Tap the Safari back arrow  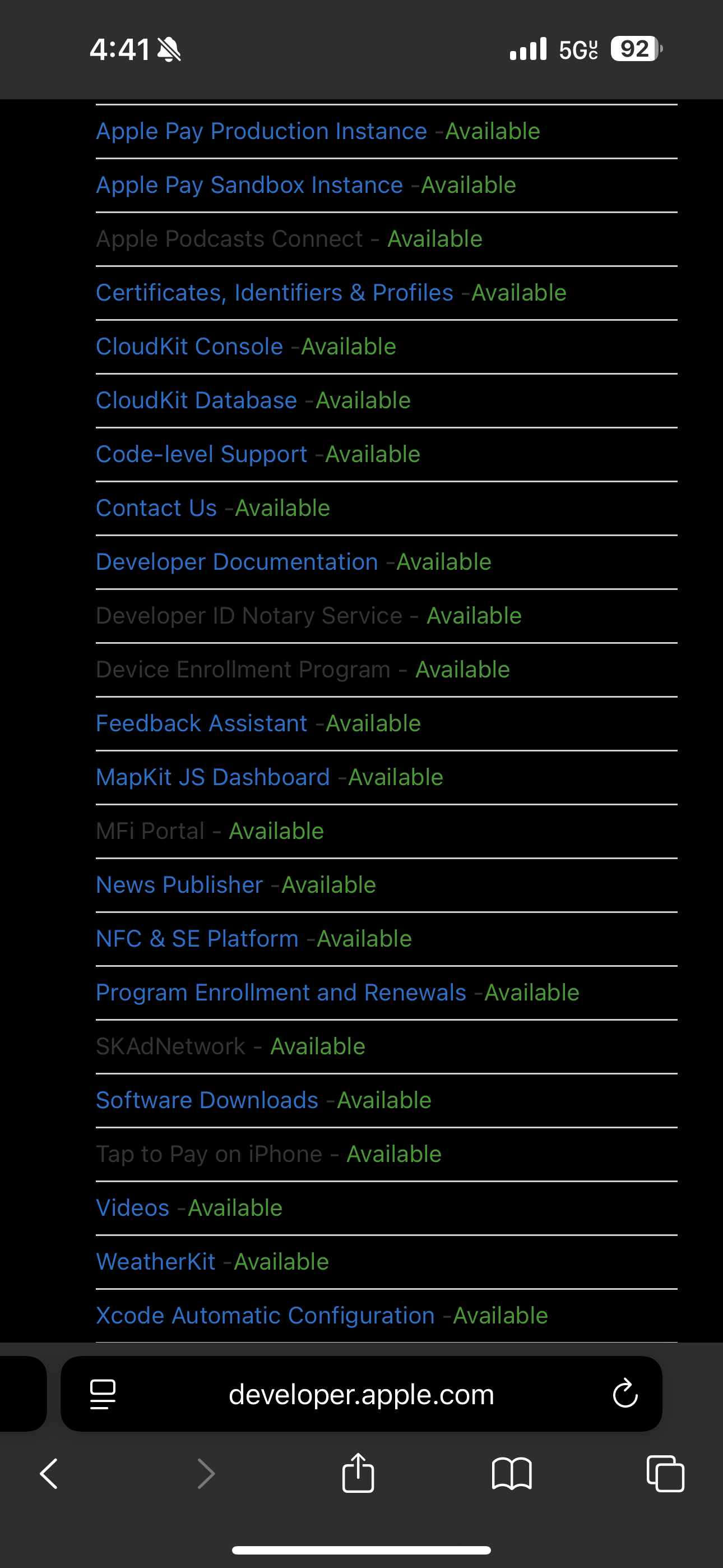(49, 1474)
